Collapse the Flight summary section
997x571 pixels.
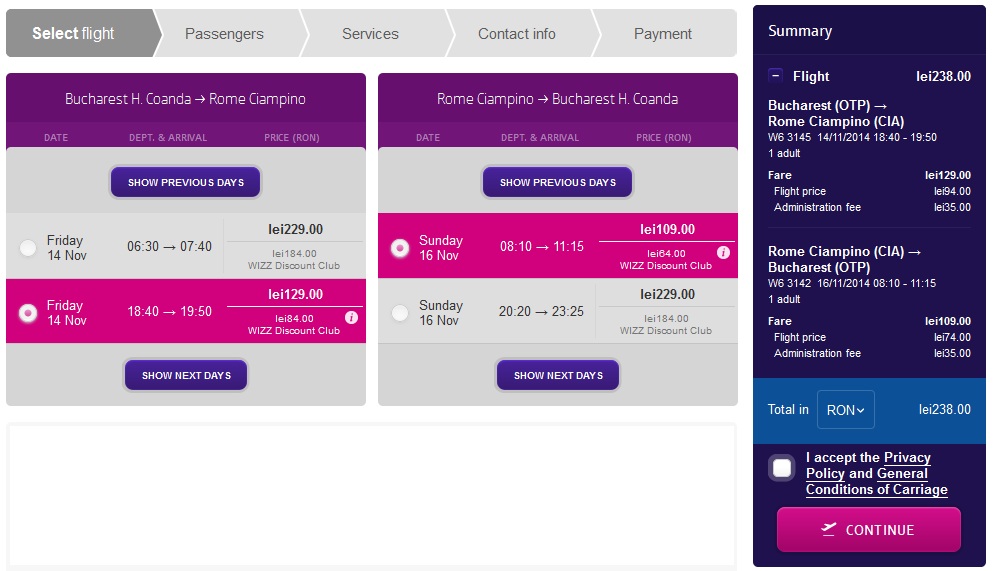[776, 76]
